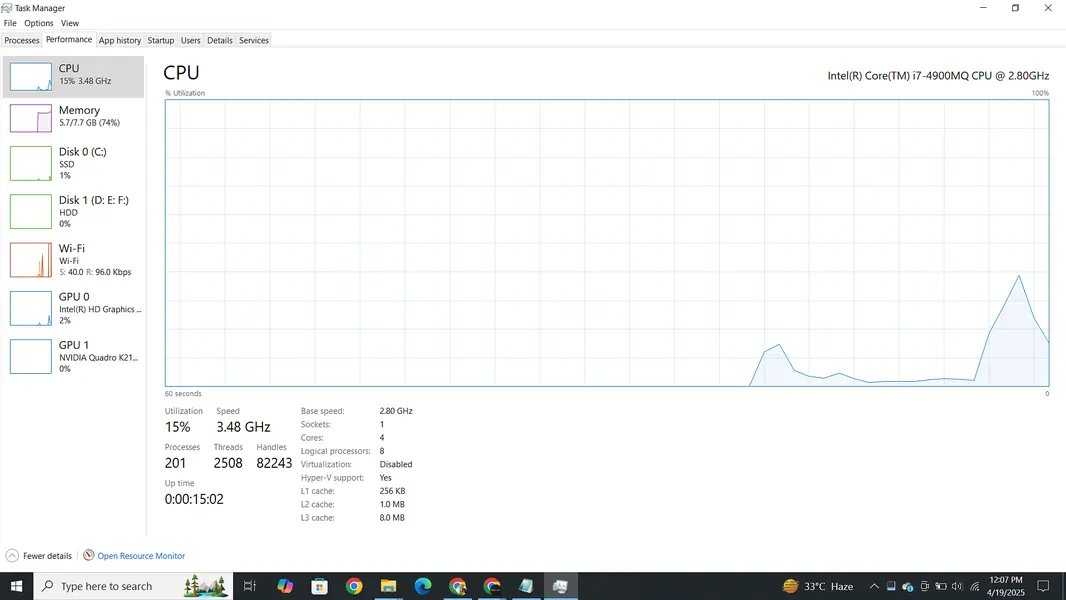1066x600 pixels.
Task: Open the Startup tab
Action: point(161,41)
